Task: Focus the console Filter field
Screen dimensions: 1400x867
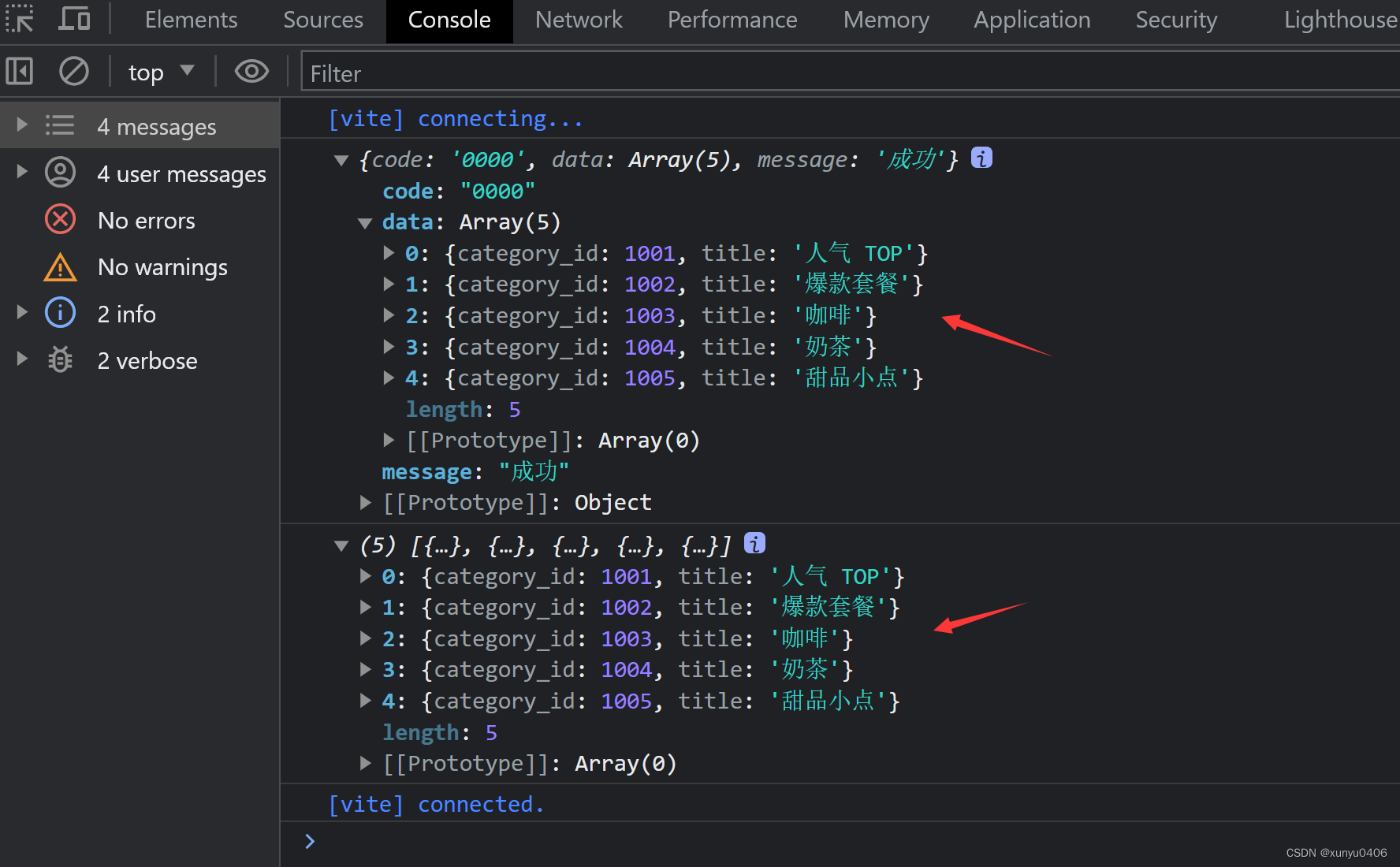Action: (850, 73)
